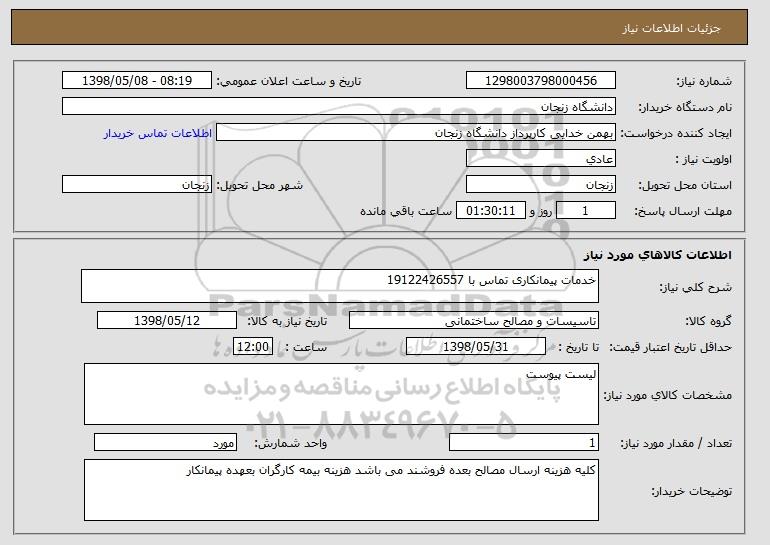Click the delivery city field زنجان

[137, 185]
